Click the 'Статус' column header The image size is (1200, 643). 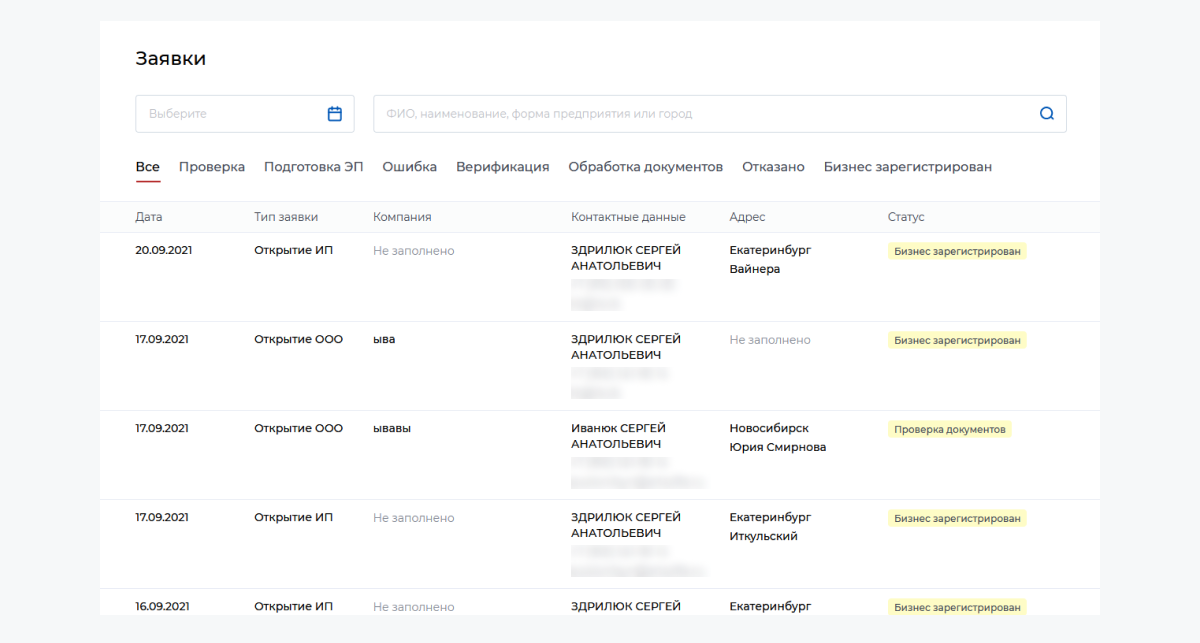pos(906,217)
